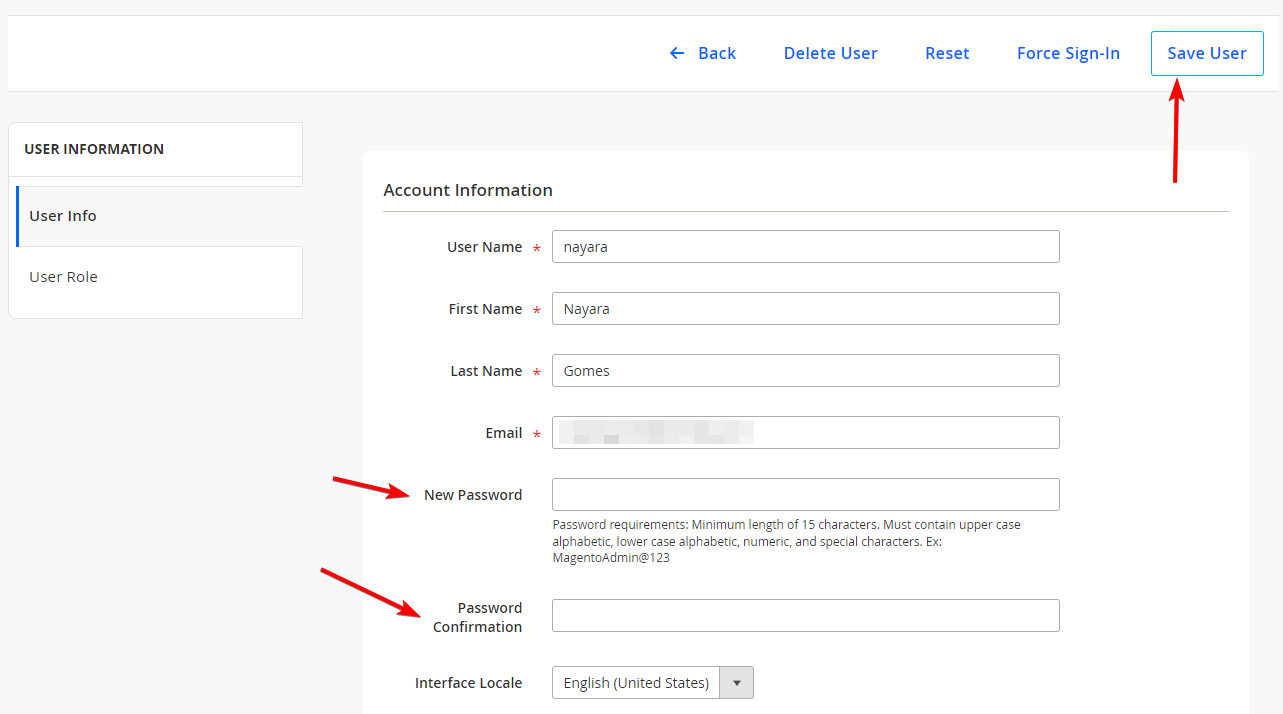The image size is (1283, 714).
Task: Open the User Info tab
Action: 159,216
